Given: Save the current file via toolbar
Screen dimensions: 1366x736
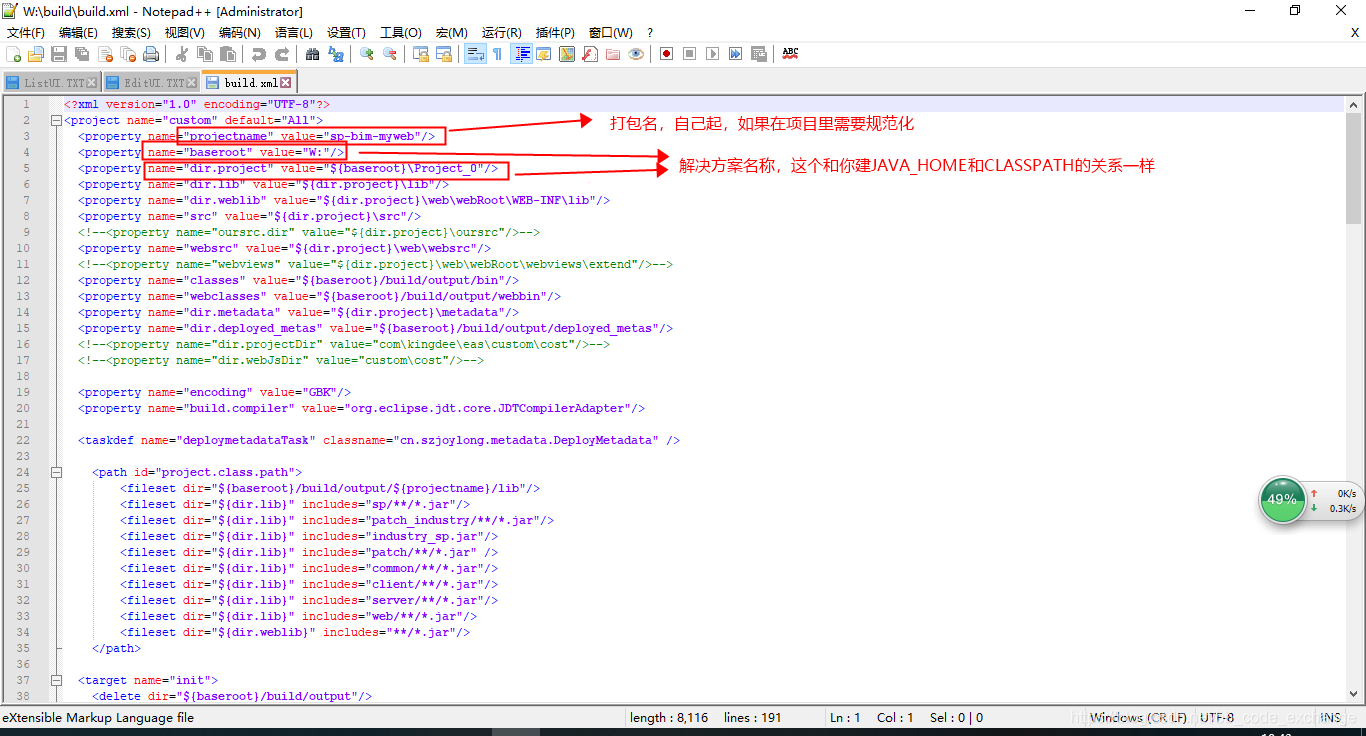Looking at the screenshot, I should click(59, 54).
